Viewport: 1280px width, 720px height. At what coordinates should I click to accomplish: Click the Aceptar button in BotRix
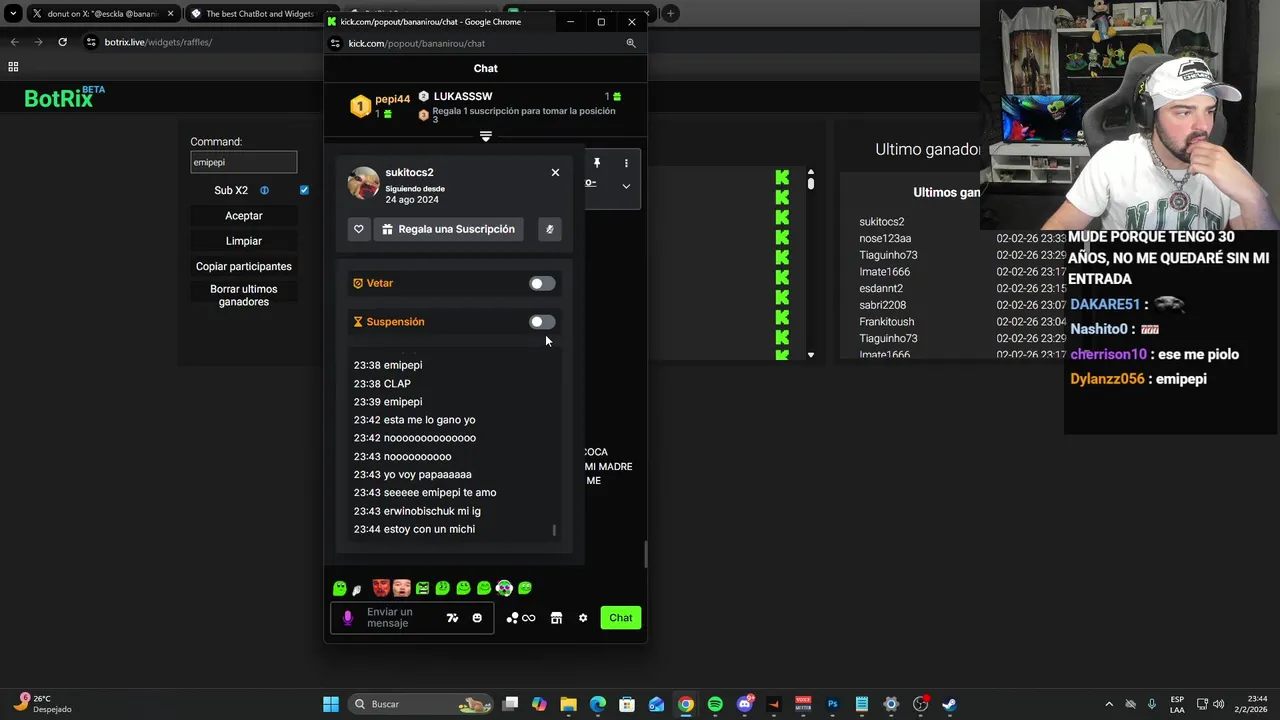coord(244,216)
